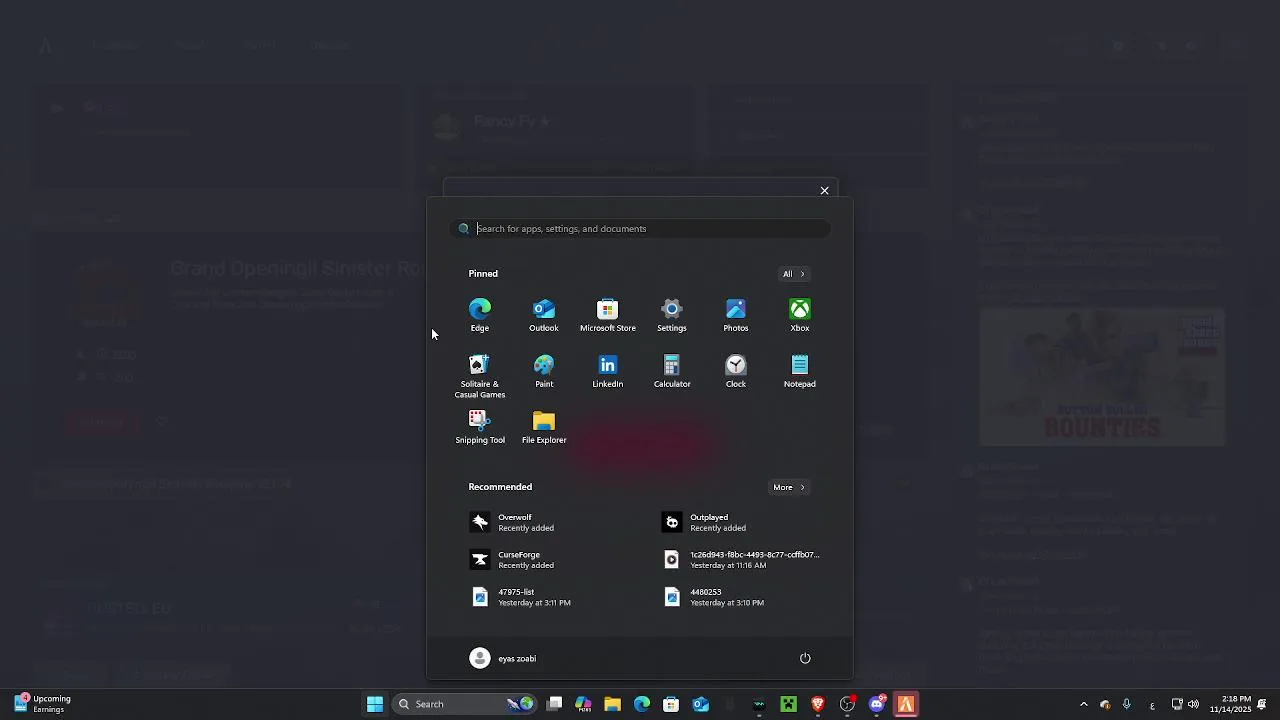Launch the Calculator app
The width and height of the screenshot is (1280, 720).
tap(672, 371)
